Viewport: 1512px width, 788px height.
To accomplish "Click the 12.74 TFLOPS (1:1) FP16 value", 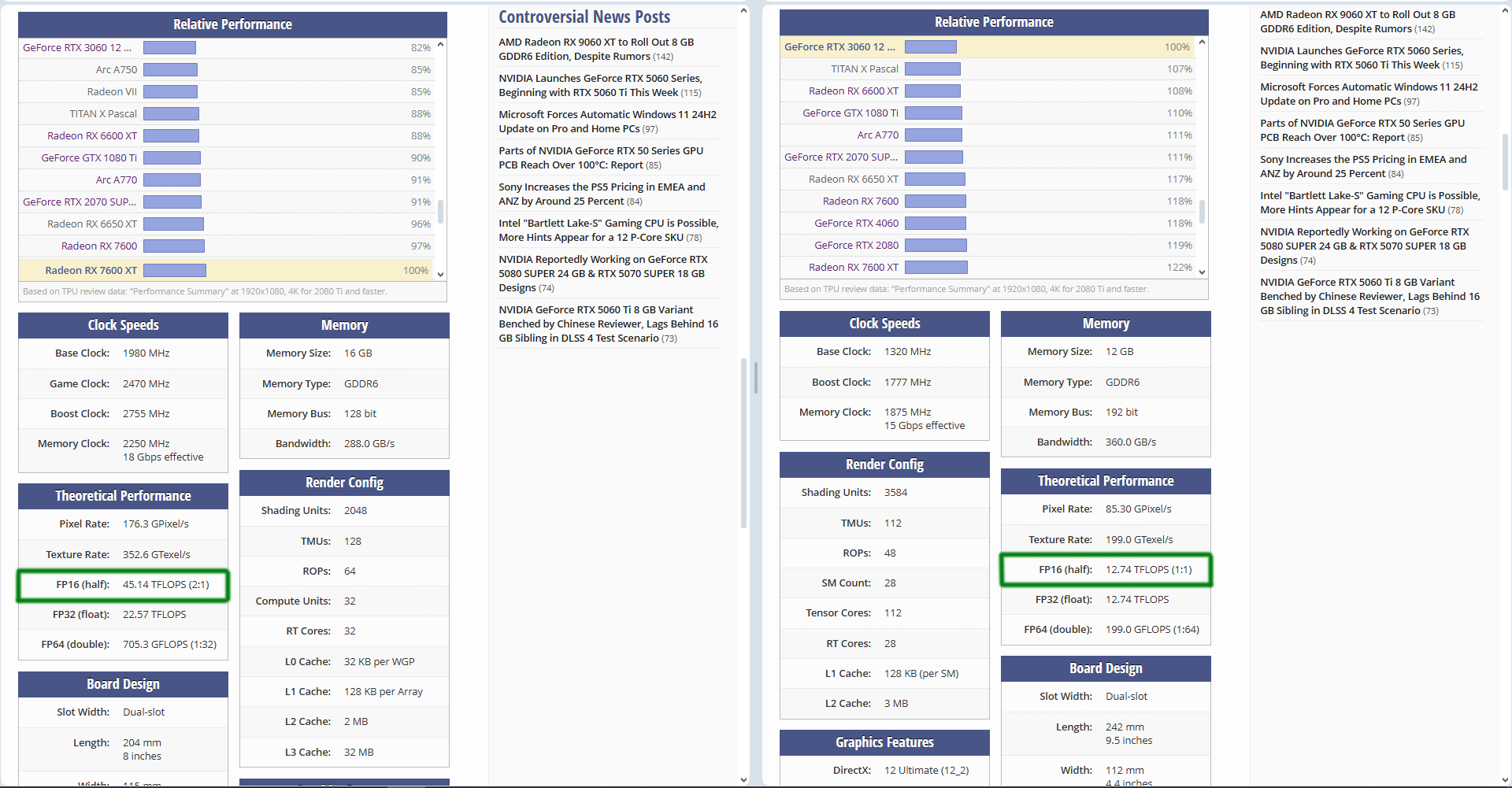I will (x=1148, y=569).
